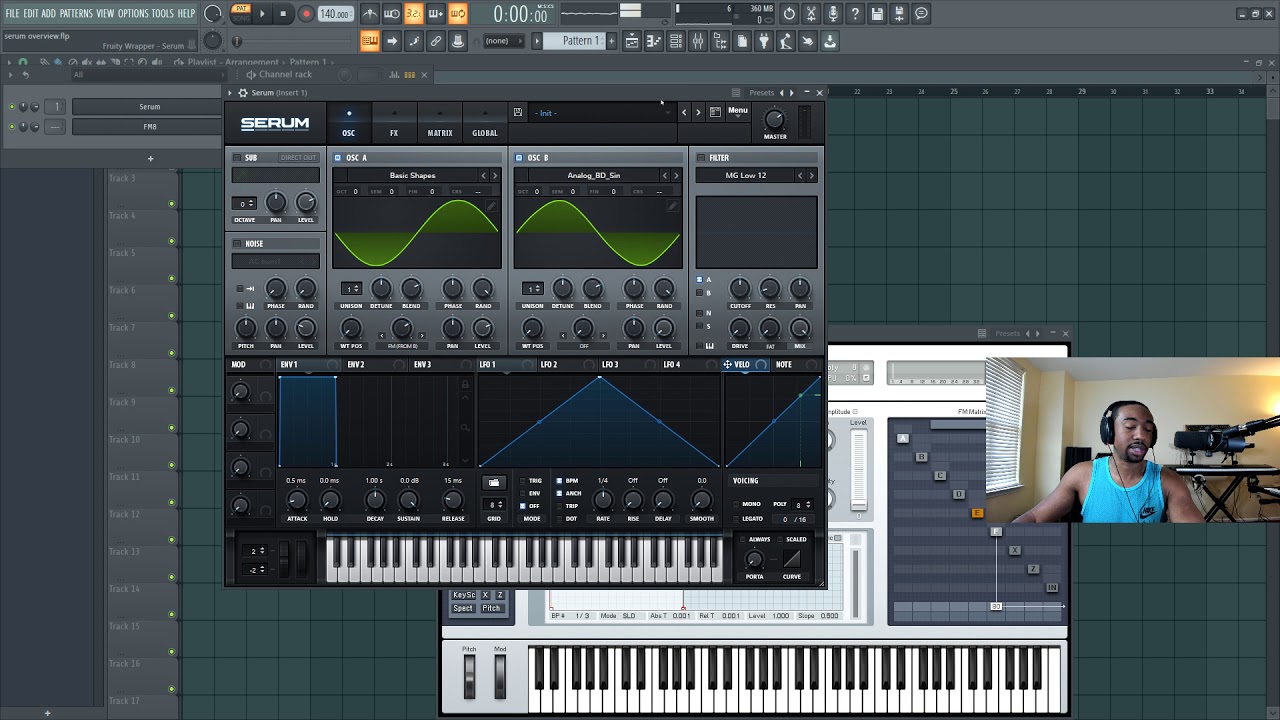The width and height of the screenshot is (1280, 720).
Task: Select next OSC A wavetable arrow
Action: tap(495, 175)
